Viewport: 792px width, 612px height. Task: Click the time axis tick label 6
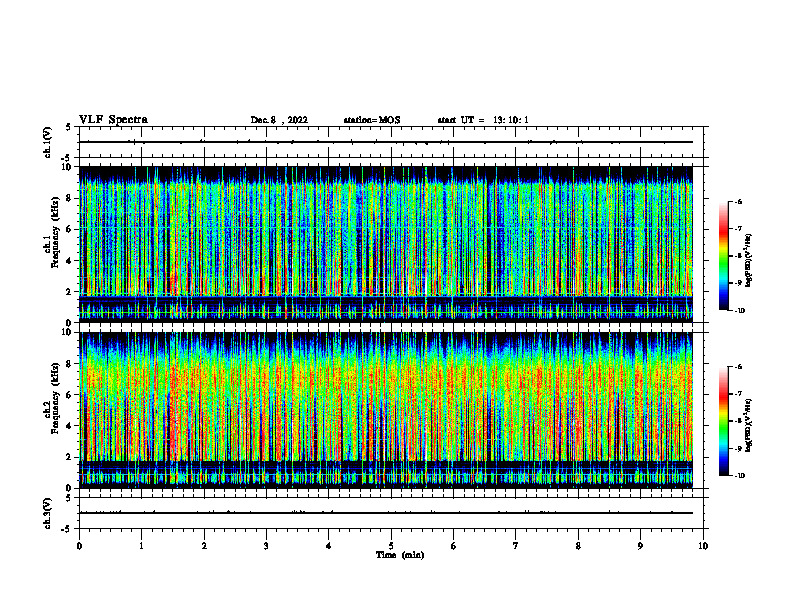pyautogui.click(x=454, y=546)
